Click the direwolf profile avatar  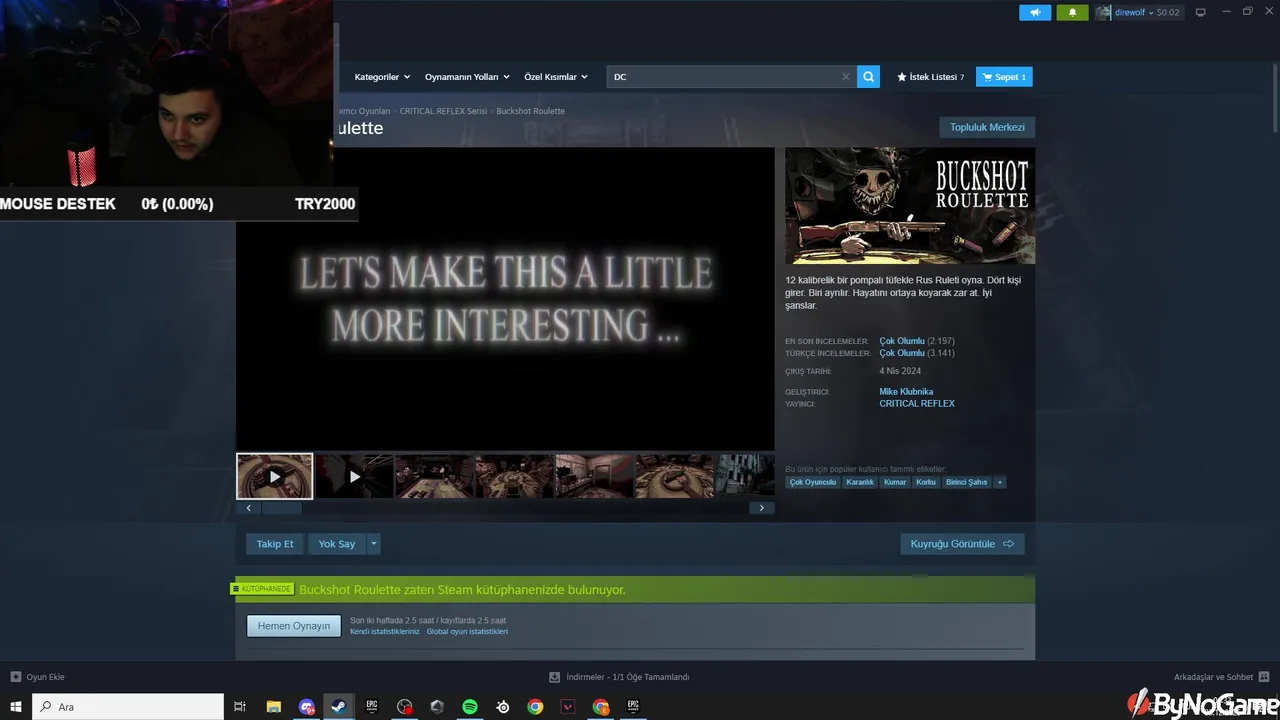tap(1104, 12)
